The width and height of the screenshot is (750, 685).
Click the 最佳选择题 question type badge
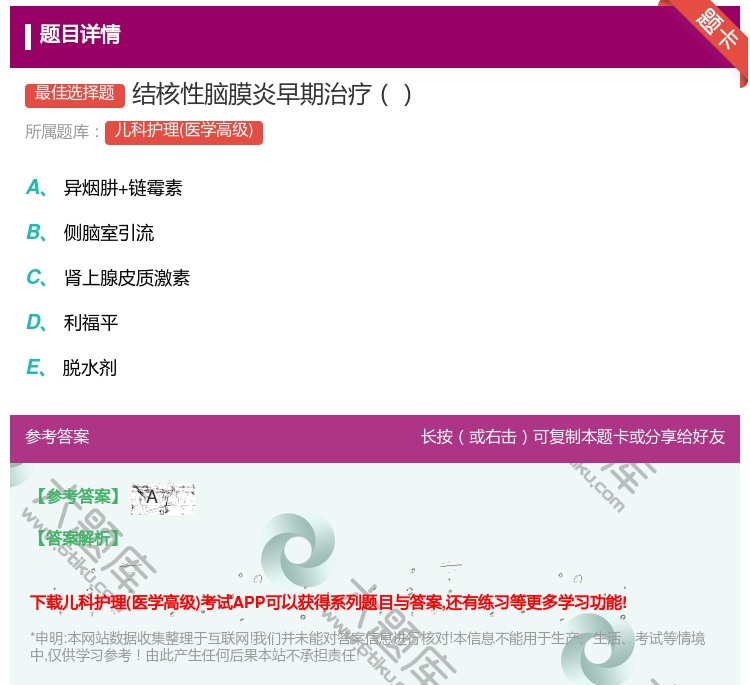[75, 94]
